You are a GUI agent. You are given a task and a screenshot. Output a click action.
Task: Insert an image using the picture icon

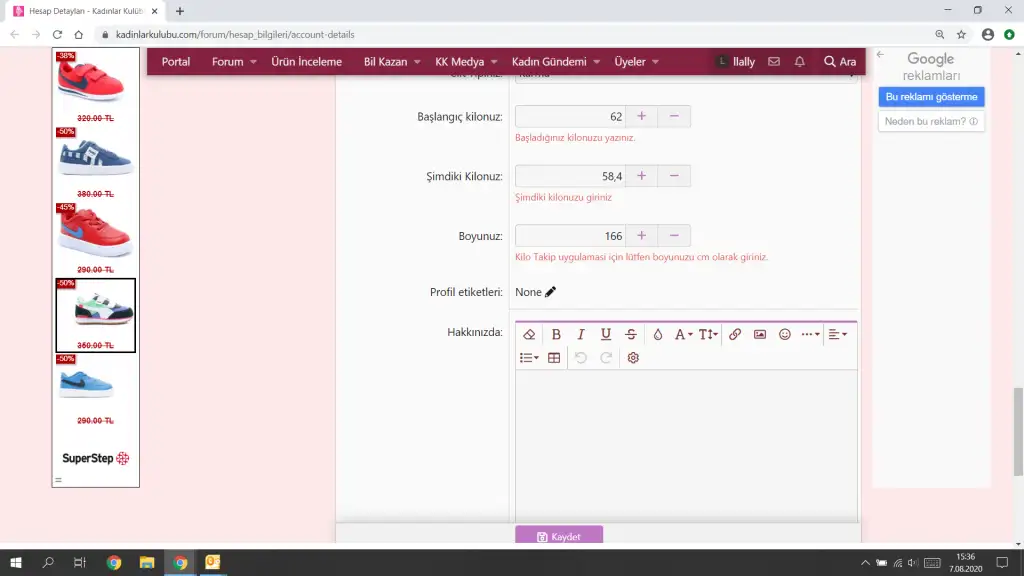[760, 334]
